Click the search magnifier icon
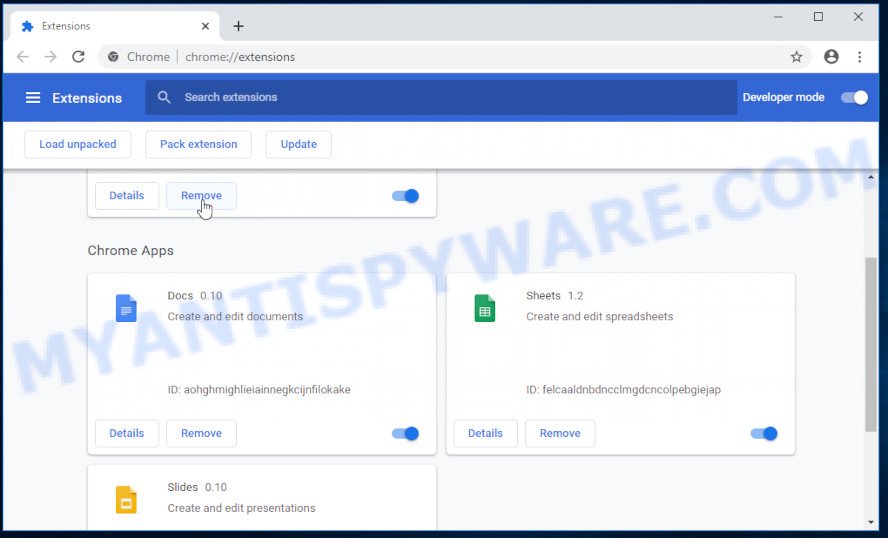Image resolution: width=888 pixels, height=538 pixels. 164,97
